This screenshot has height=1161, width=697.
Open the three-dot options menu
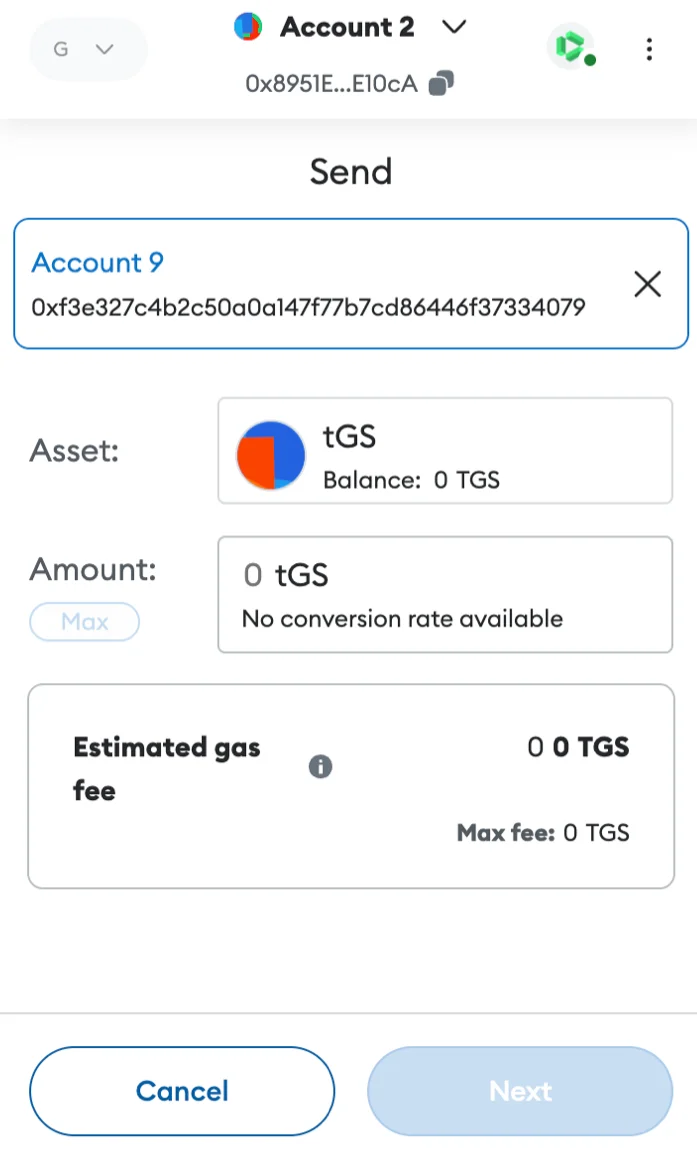point(649,49)
